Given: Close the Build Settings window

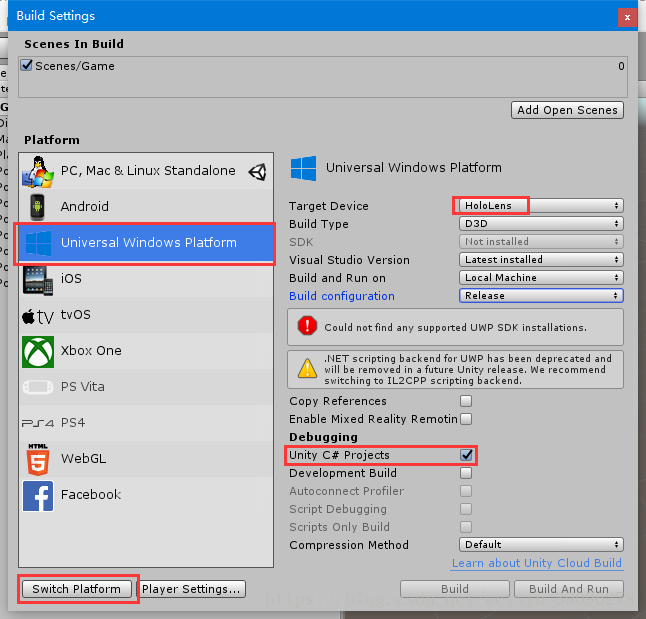Looking at the screenshot, I should (627, 17).
